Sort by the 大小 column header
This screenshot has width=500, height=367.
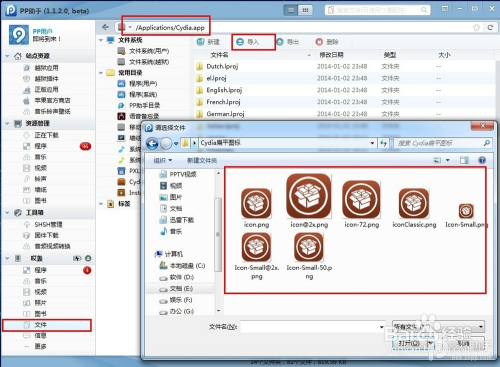[x=444, y=55]
